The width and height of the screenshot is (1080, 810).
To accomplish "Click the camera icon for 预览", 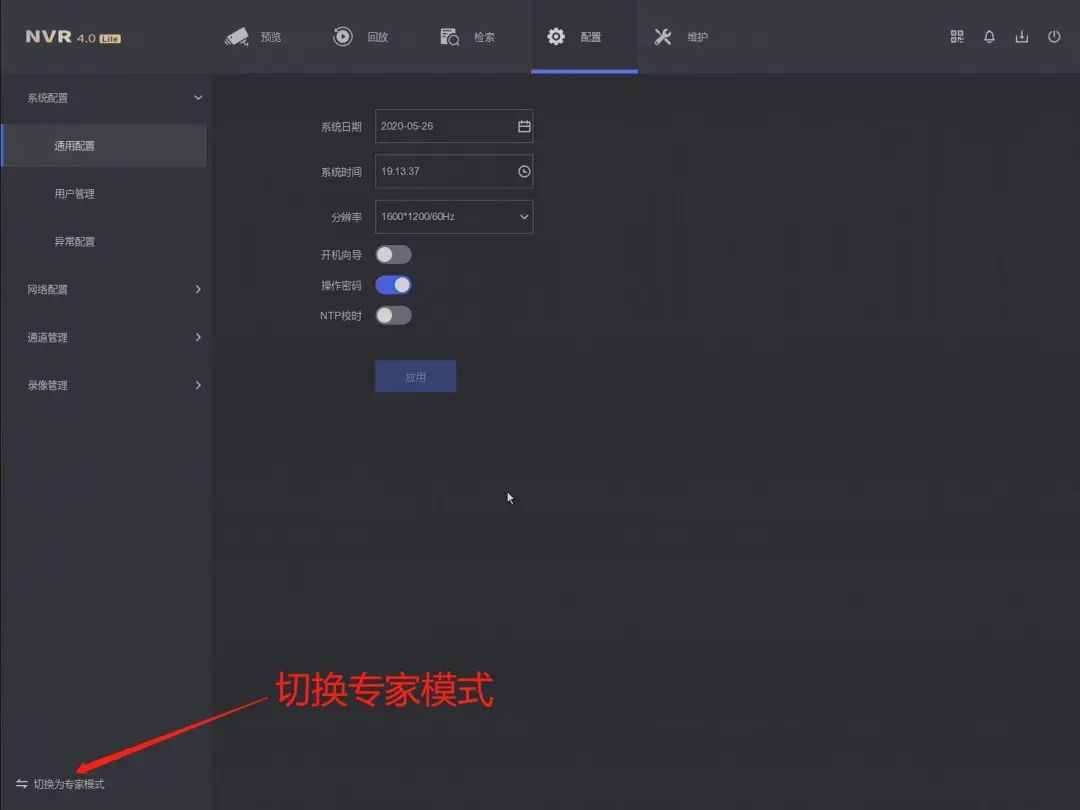I will coord(237,37).
